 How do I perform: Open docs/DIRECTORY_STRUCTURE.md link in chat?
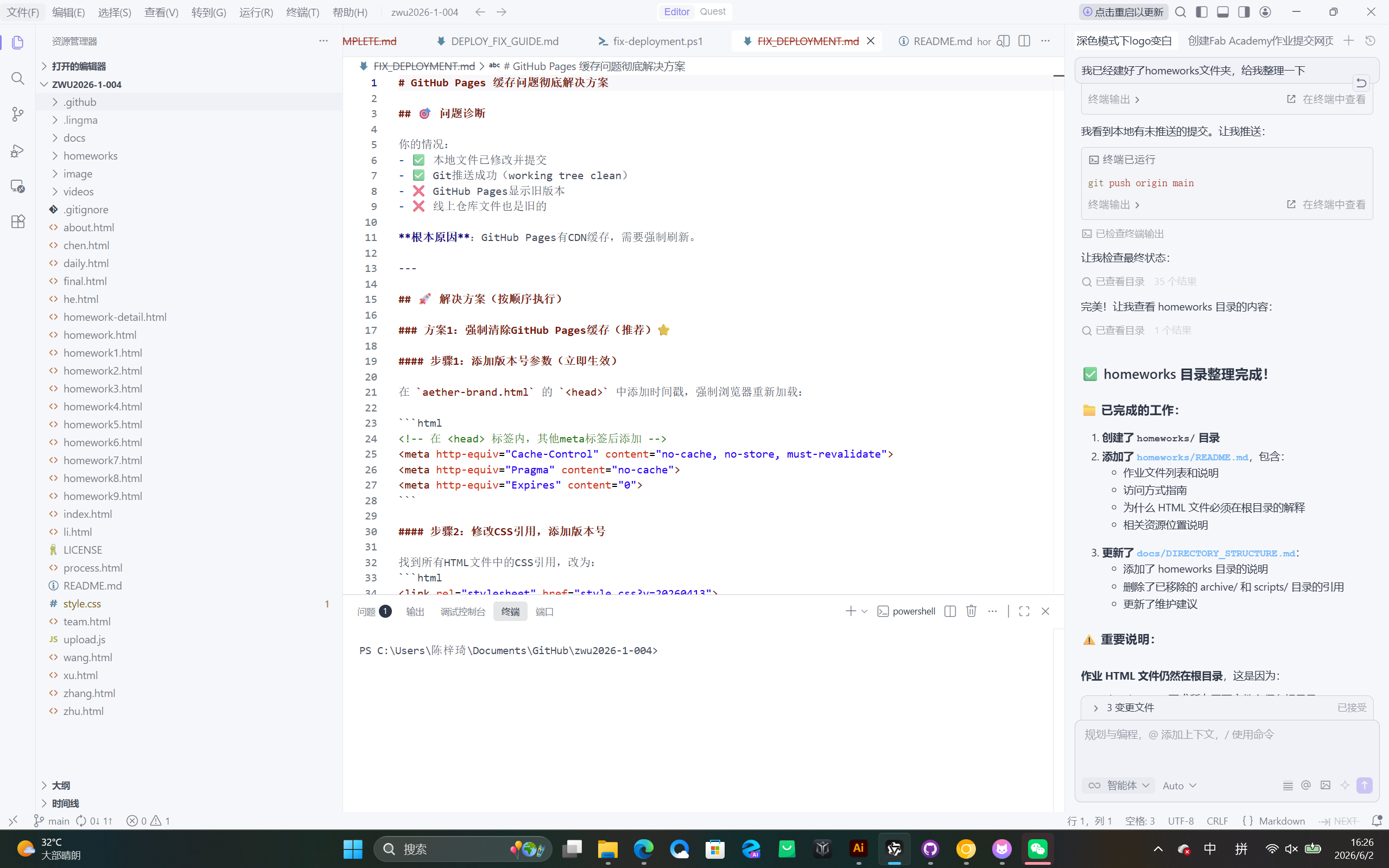(x=1215, y=553)
